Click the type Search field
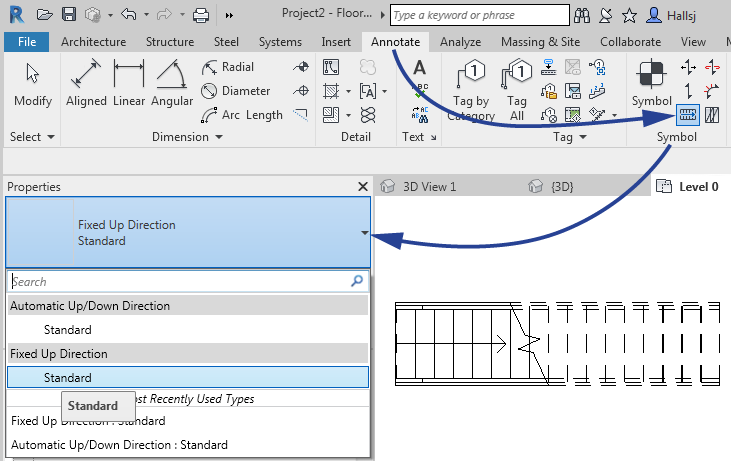 coord(180,282)
